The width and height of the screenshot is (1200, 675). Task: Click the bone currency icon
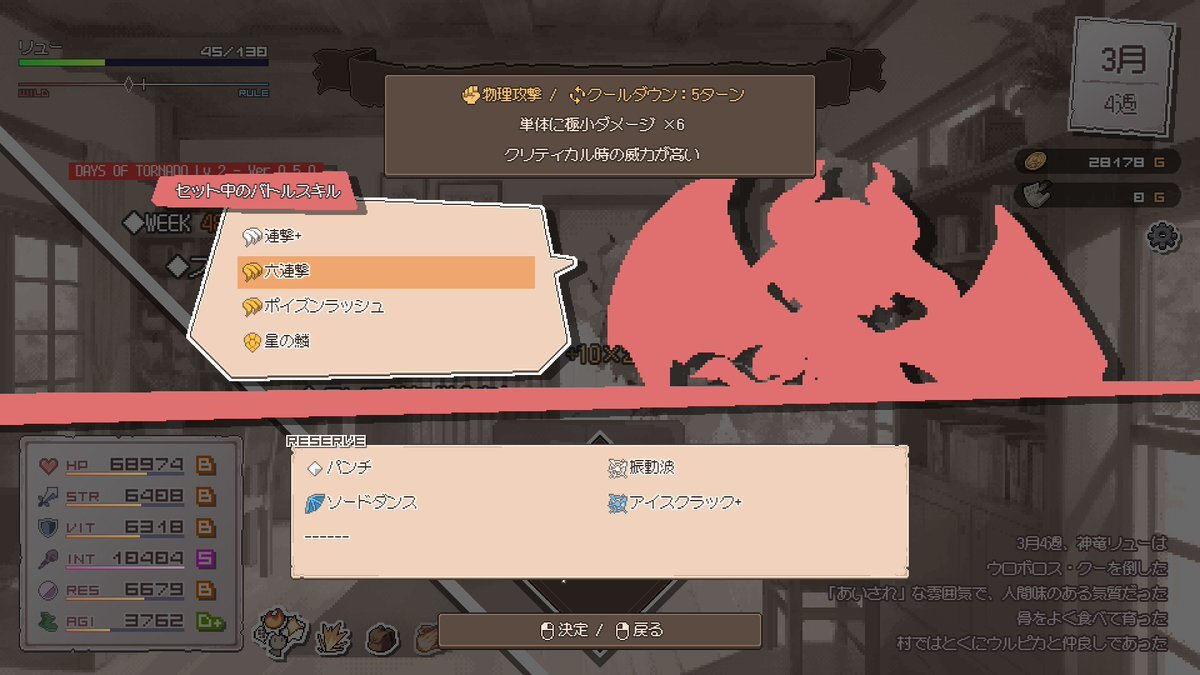[x=1037, y=196]
